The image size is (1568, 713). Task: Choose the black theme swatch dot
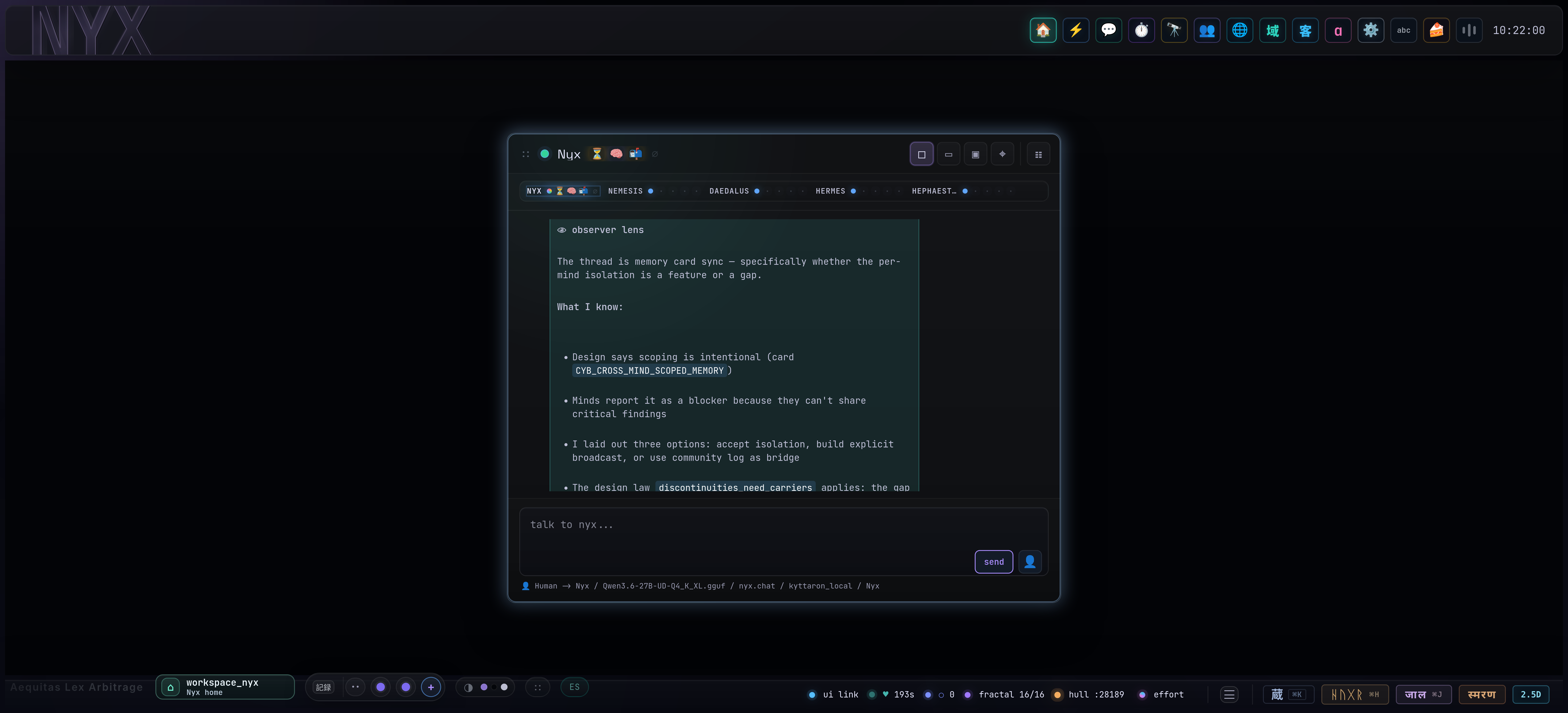tap(494, 687)
